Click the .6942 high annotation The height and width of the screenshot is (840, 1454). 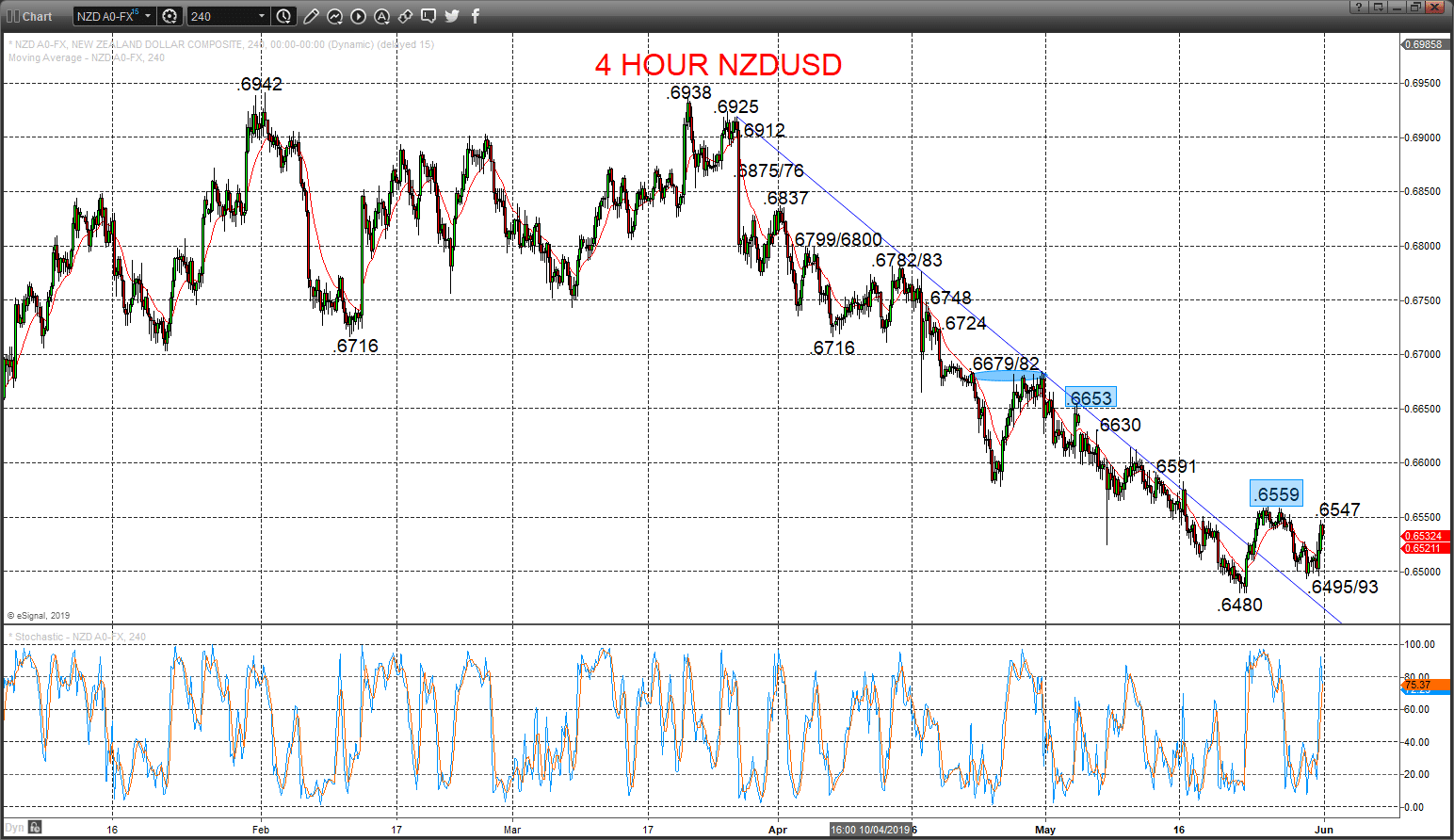pos(259,84)
